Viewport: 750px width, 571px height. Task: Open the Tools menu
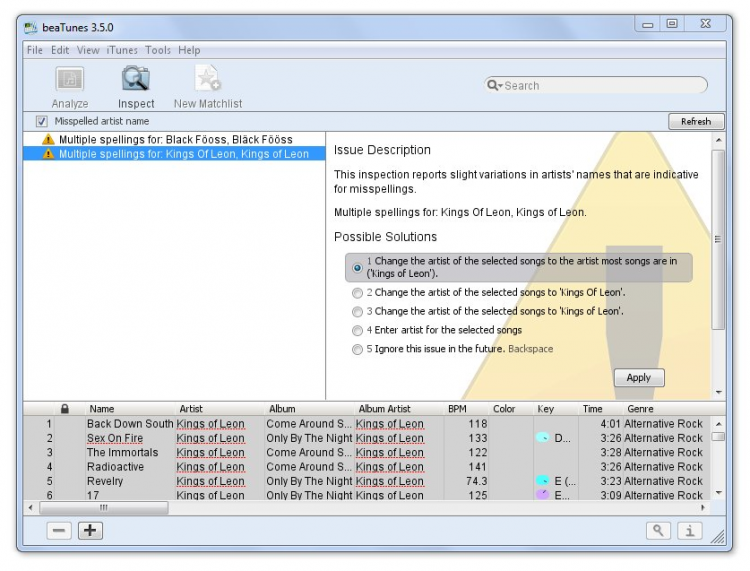(x=158, y=50)
